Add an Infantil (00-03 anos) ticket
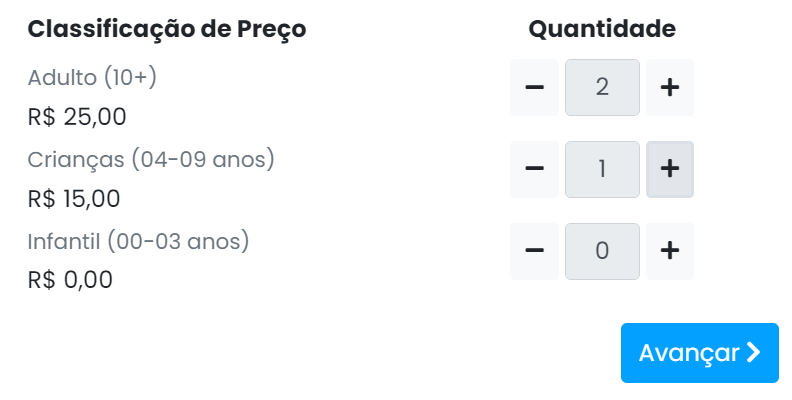 pos(670,251)
